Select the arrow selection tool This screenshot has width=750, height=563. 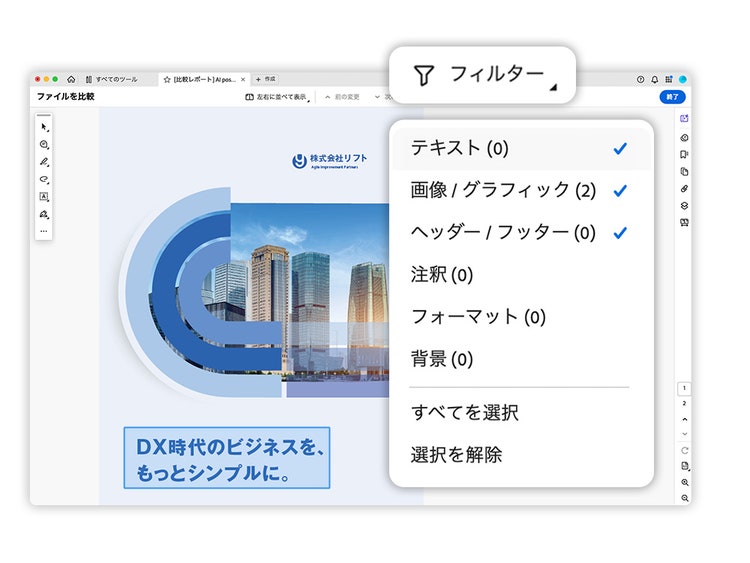click(x=44, y=127)
